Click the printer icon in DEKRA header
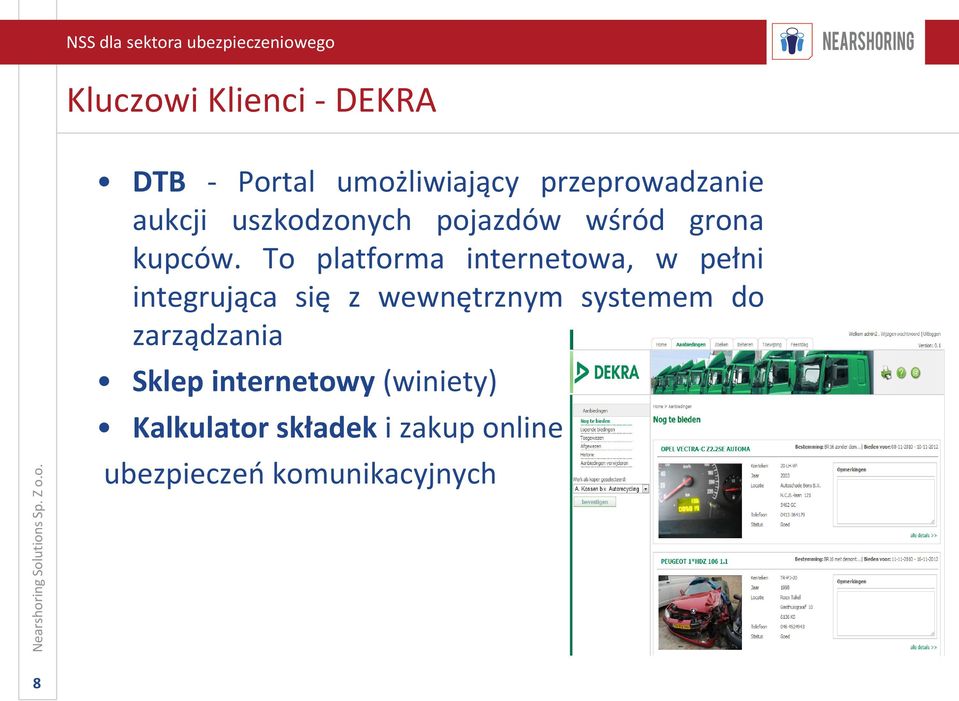959x701 pixels. 886,373
